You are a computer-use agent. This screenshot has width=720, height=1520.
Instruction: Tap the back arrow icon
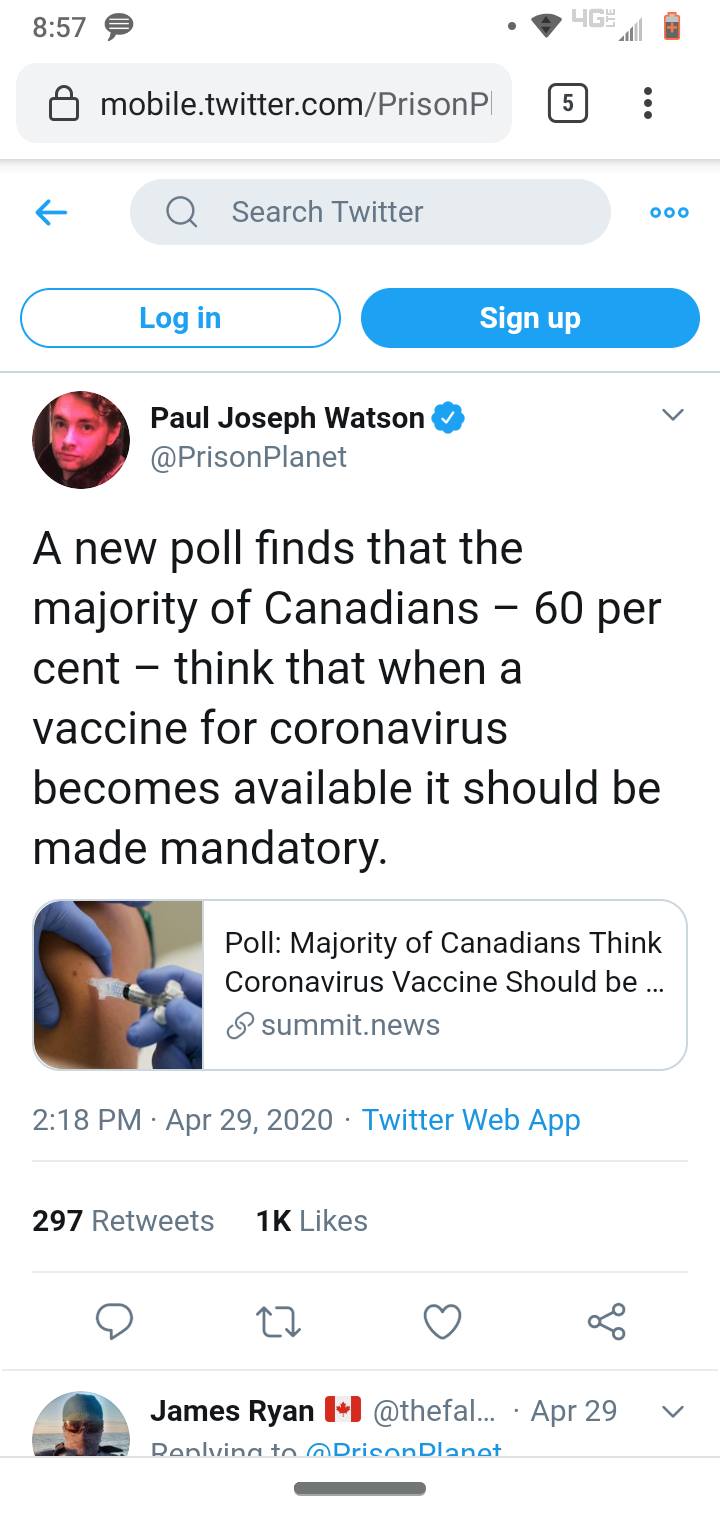51,212
